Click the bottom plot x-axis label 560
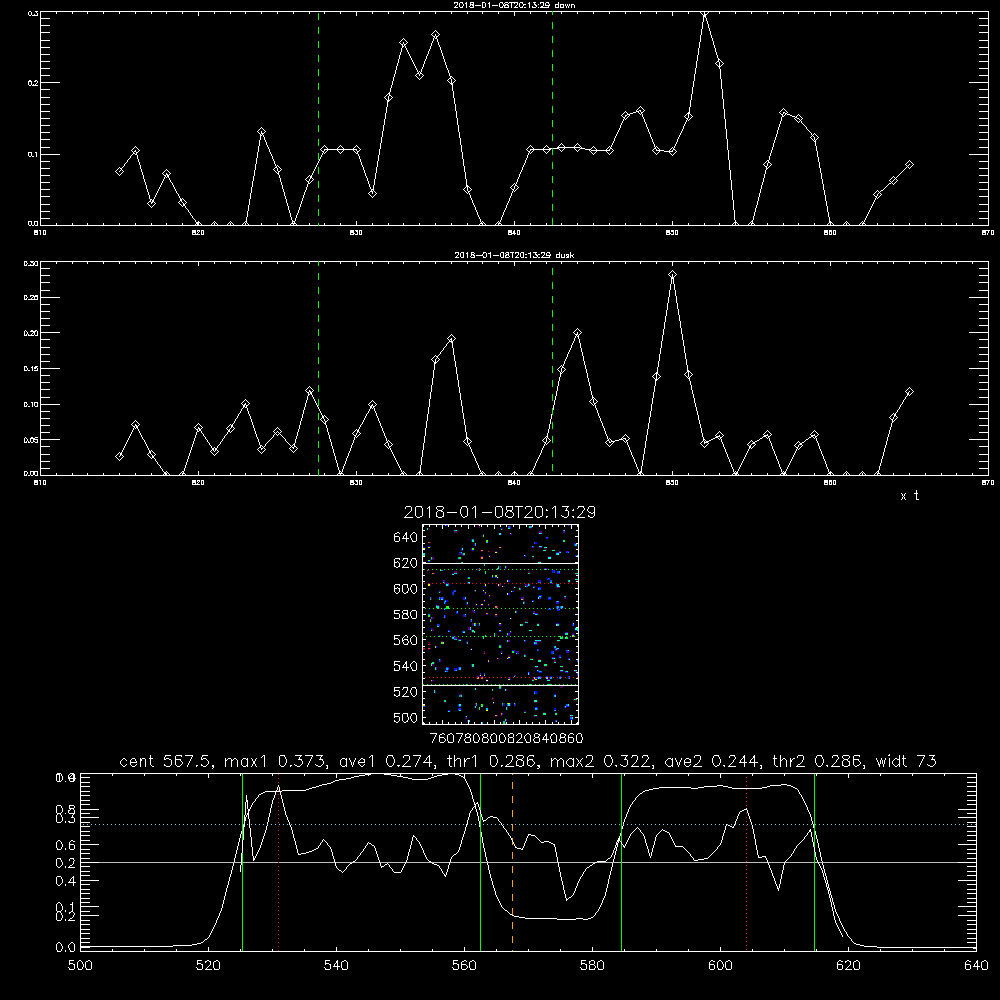Screen dimensions: 1000x1000 [x=464, y=965]
